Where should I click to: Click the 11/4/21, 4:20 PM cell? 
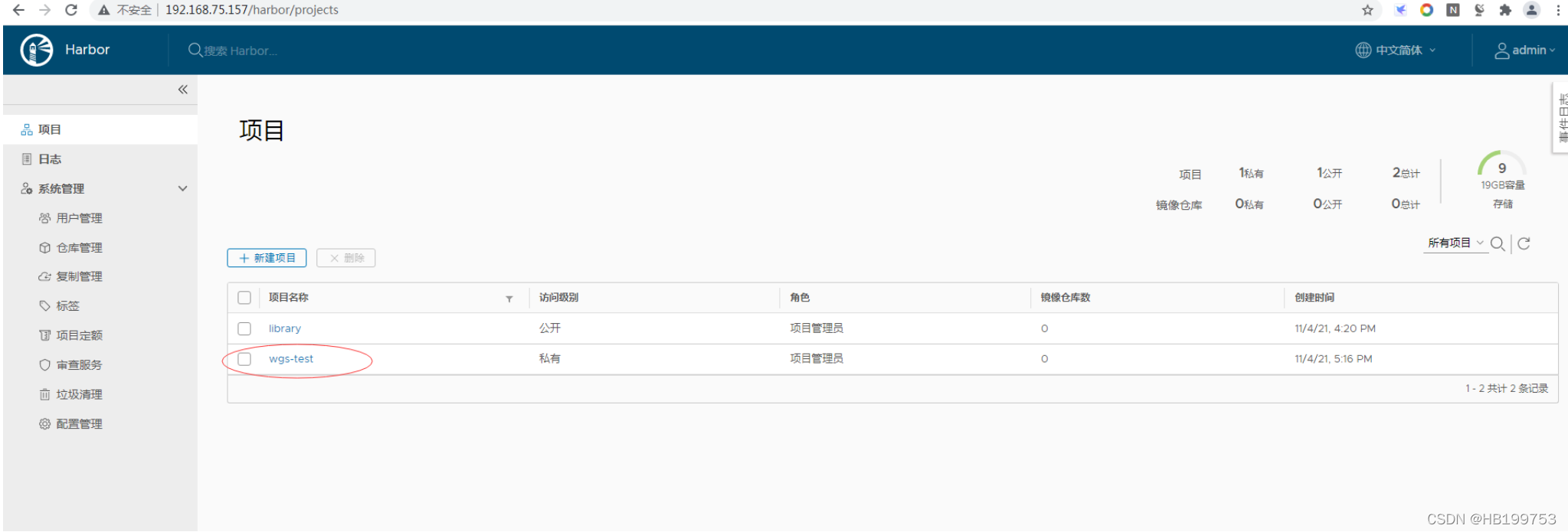point(1335,328)
